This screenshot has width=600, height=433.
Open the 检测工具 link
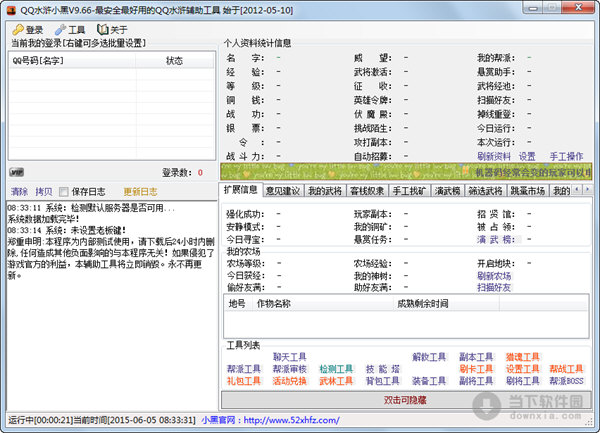[336, 369]
